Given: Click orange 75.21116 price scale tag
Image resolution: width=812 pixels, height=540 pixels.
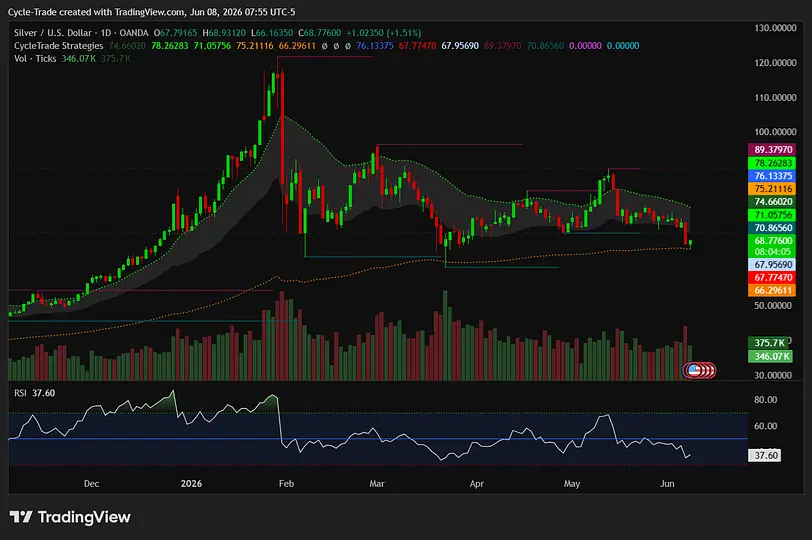Looking at the screenshot, I should click(772, 189).
